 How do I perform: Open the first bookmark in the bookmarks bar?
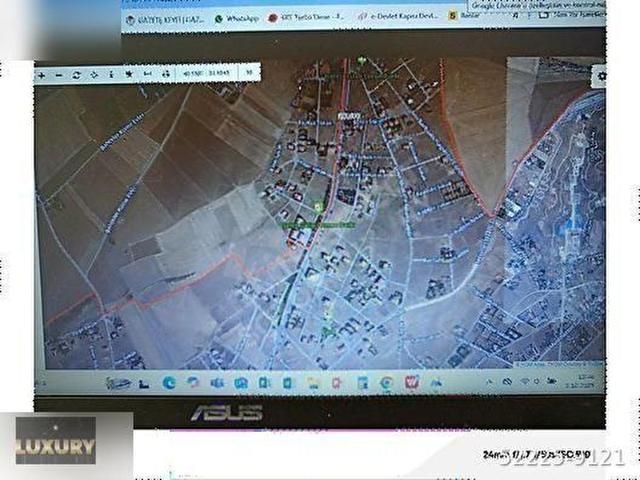tap(165, 20)
